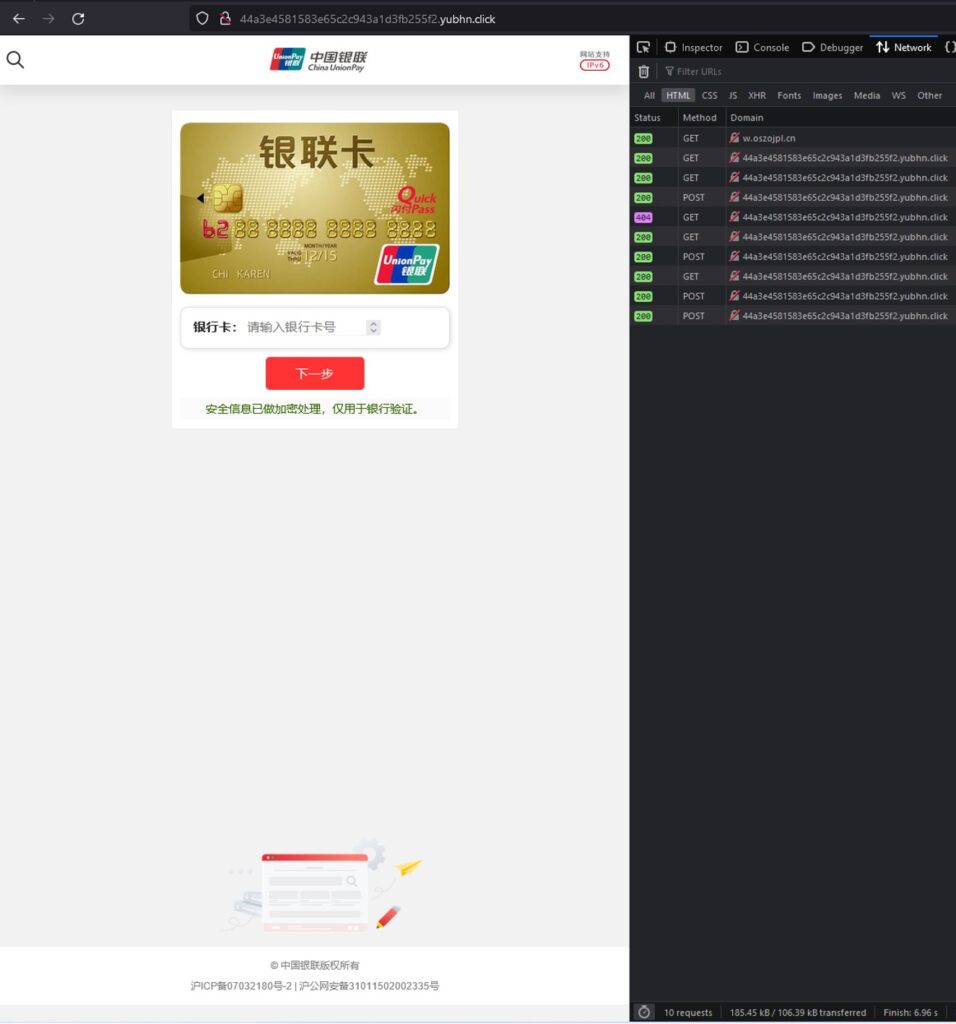Image resolution: width=956 pixels, height=1024 pixels.
Task: Click the spinner on the bank card field
Action: (x=376, y=327)
